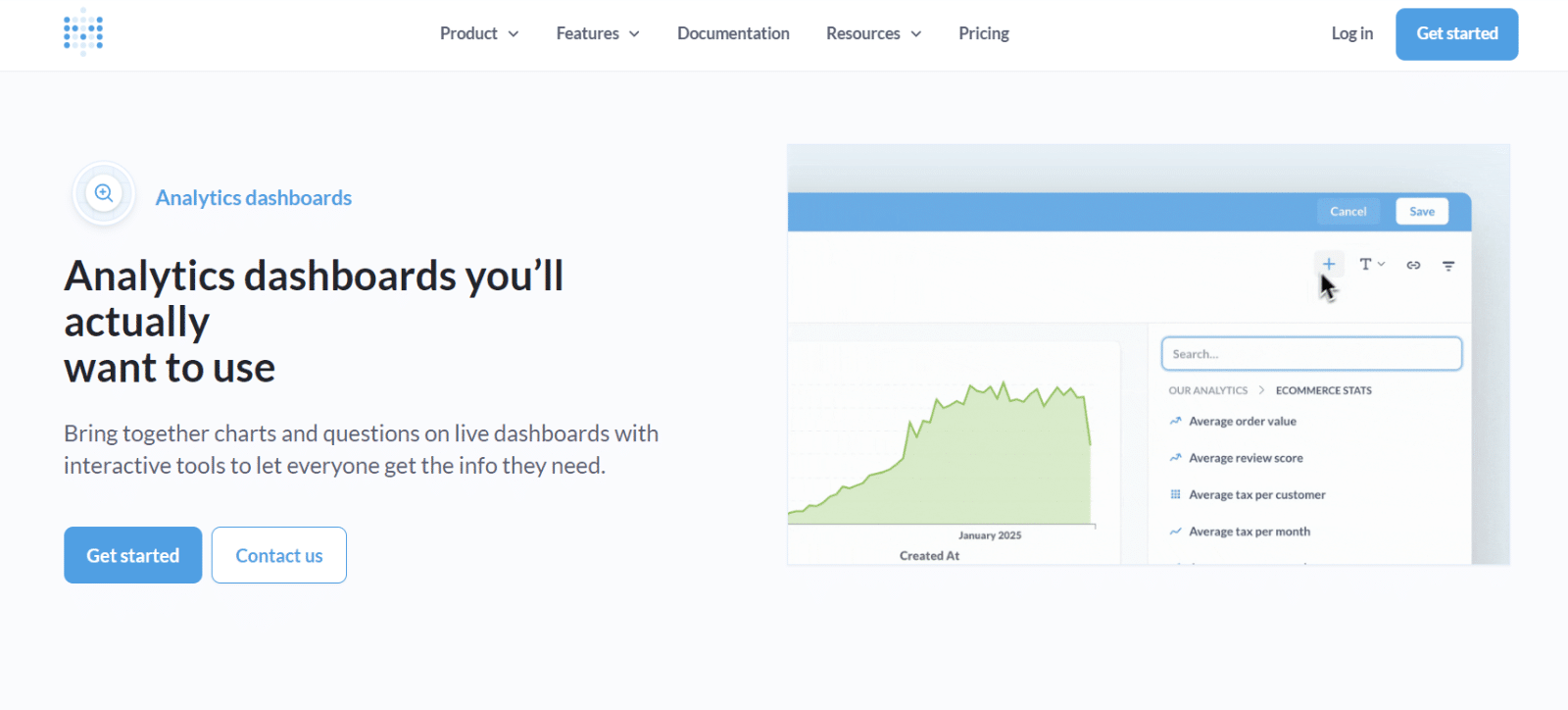Screen dimensions: 1568x710
Task: Select the Average tax per customer question
Action: pyautogui.click(x=1257, y=495)
